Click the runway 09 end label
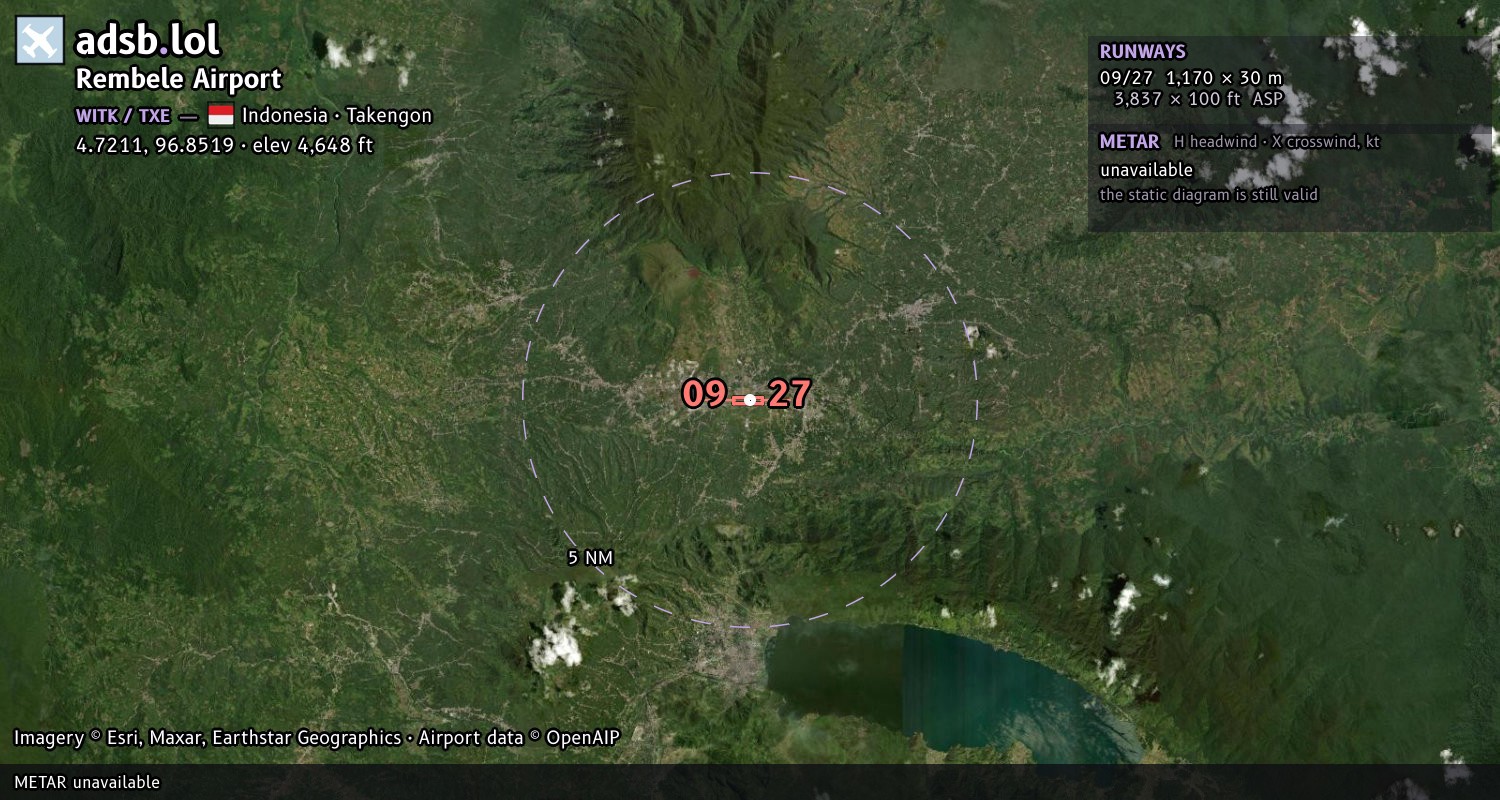Image resolution: width=1500 pixels, height=800 pixels. pos(704,394)
